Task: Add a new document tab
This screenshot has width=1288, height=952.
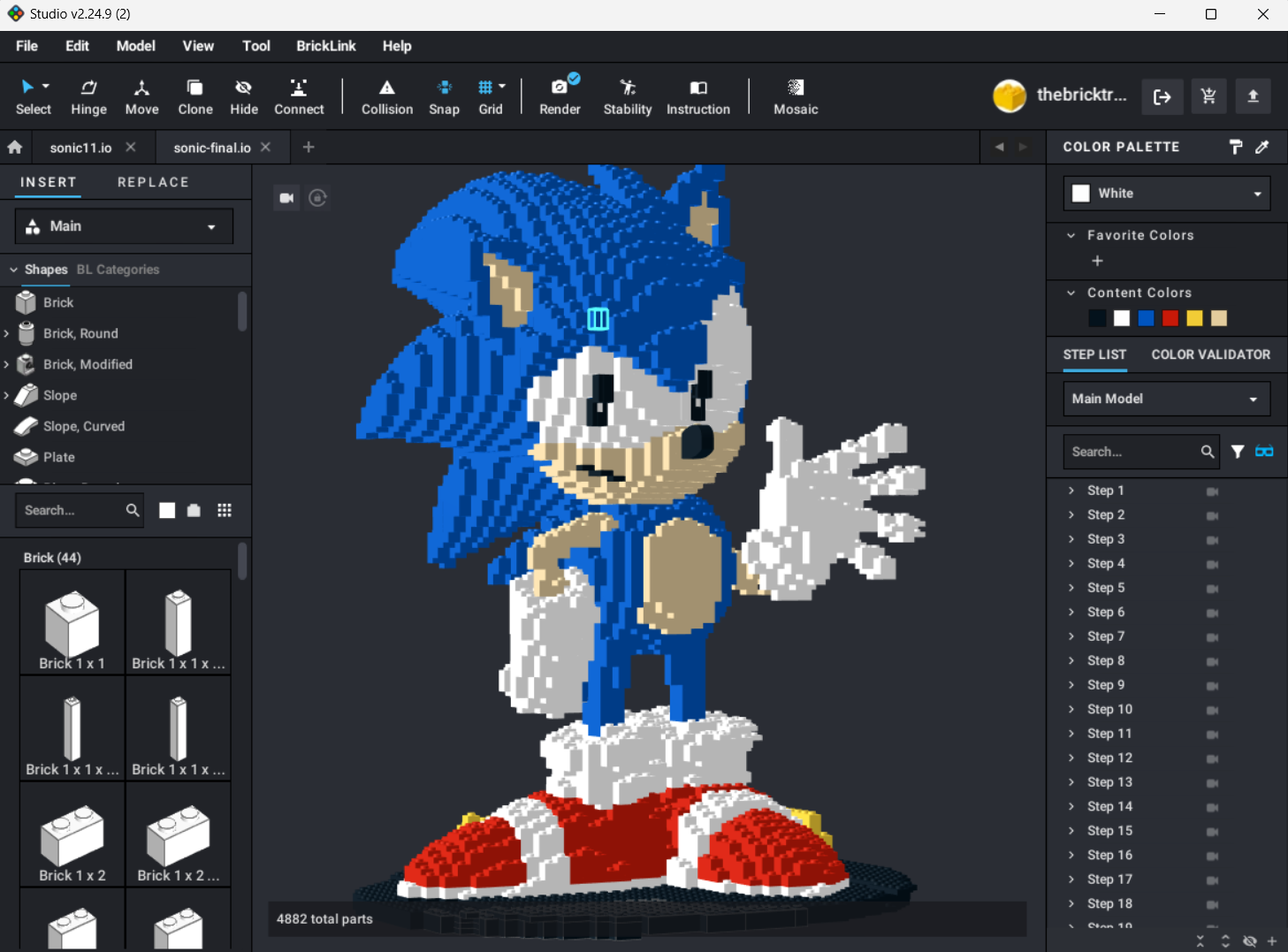Action: [x=309, y=147]
